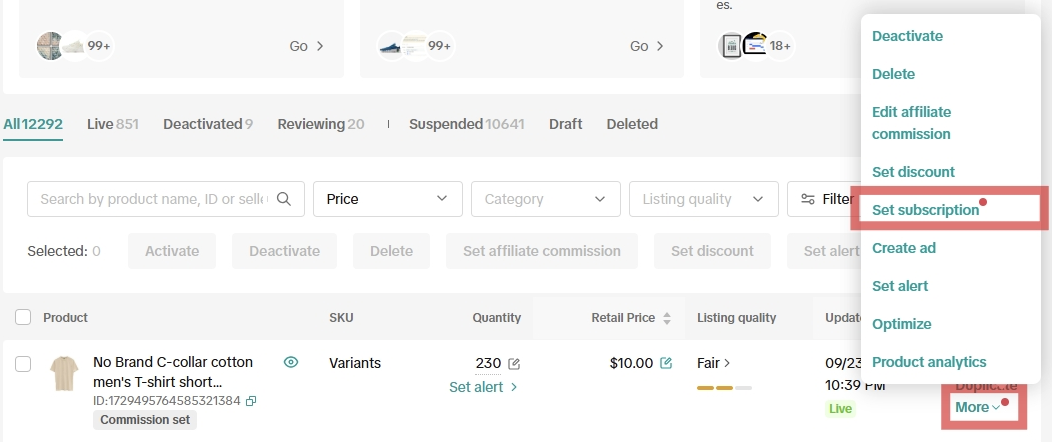Viewport: 1052px width, 442px height.
Task: Expand the More actions menu
Action: [977, 407]
